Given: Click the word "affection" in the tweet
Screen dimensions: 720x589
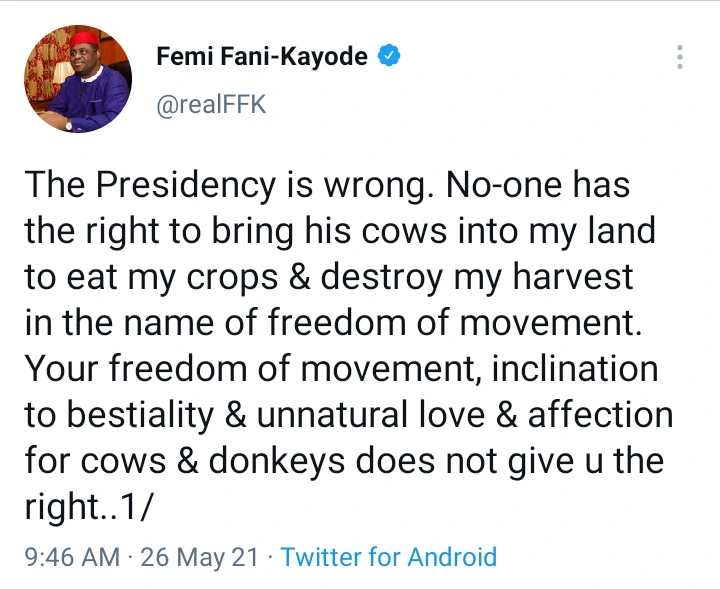Looking at the screenshot, I should pos(600,414).
